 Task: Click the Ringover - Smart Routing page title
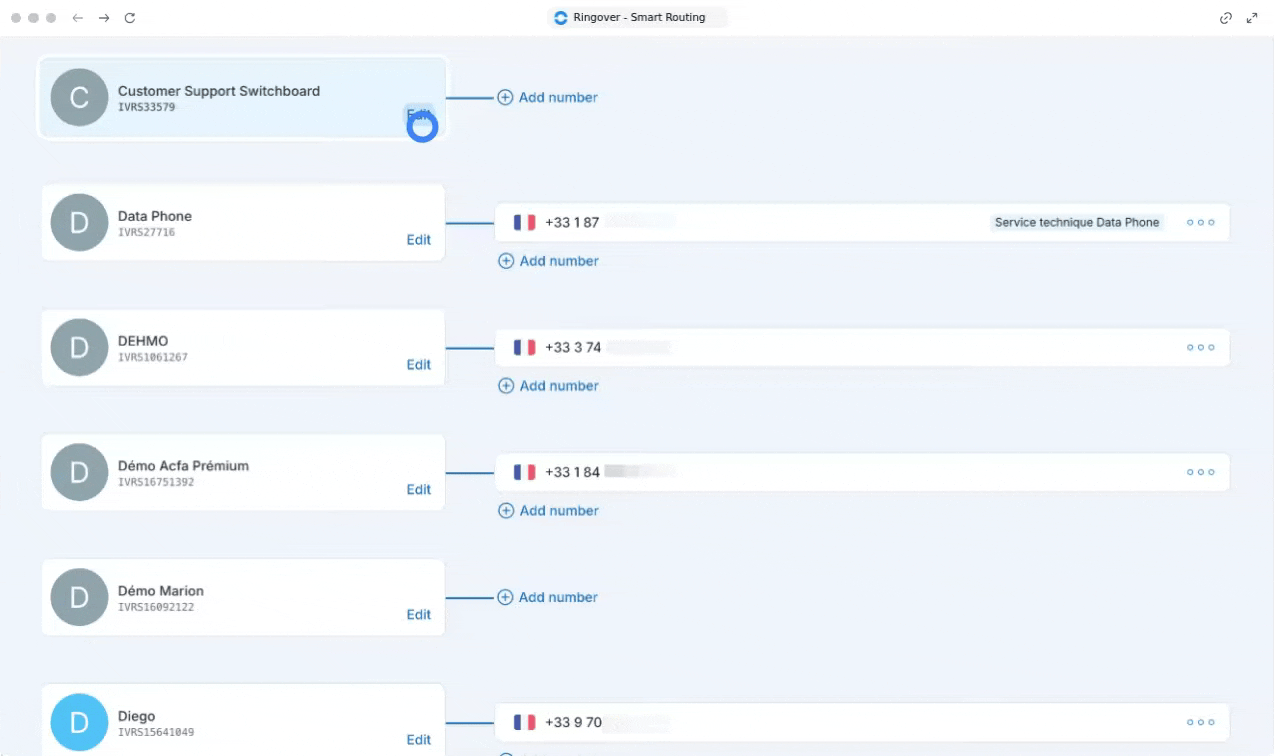[x=639, y=18]
